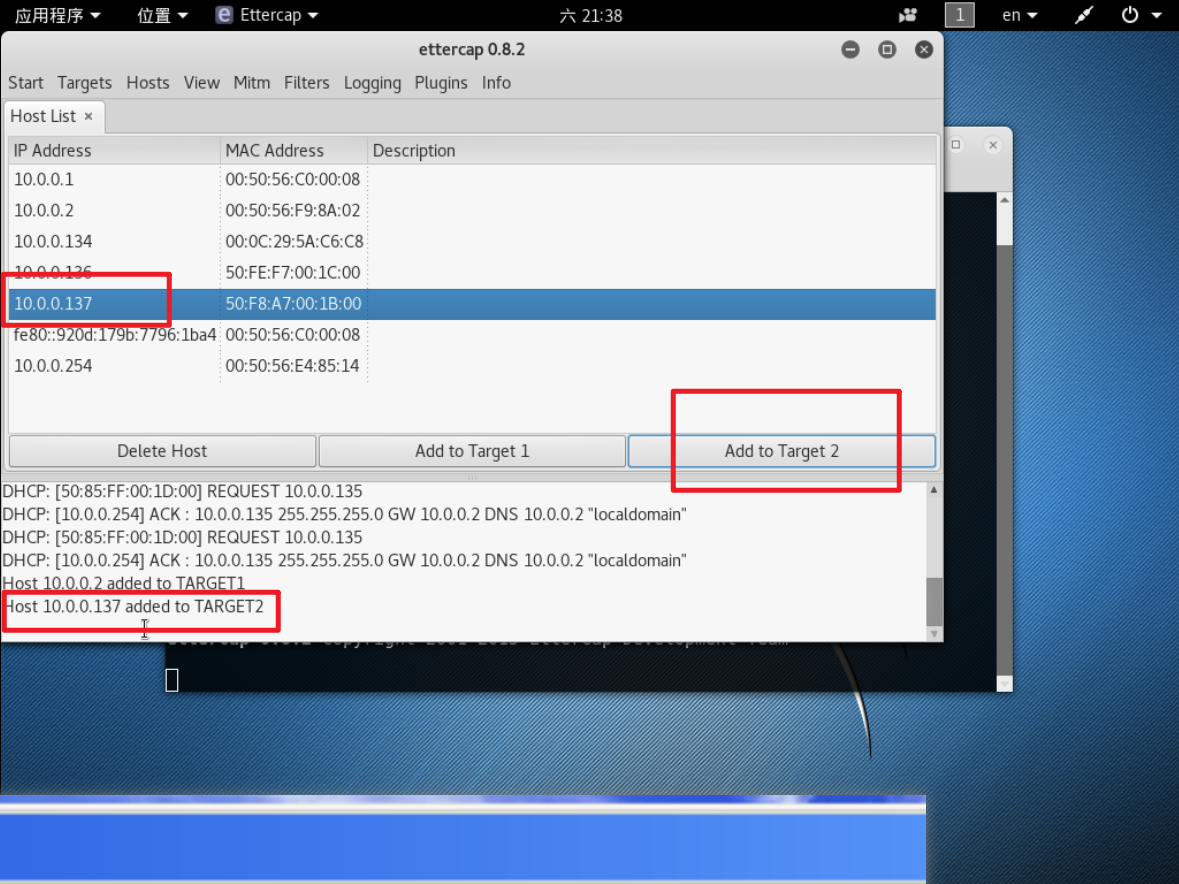
Task: Click Add to Target 1 button
Action: pyautogui.click(x=472, y=451)
